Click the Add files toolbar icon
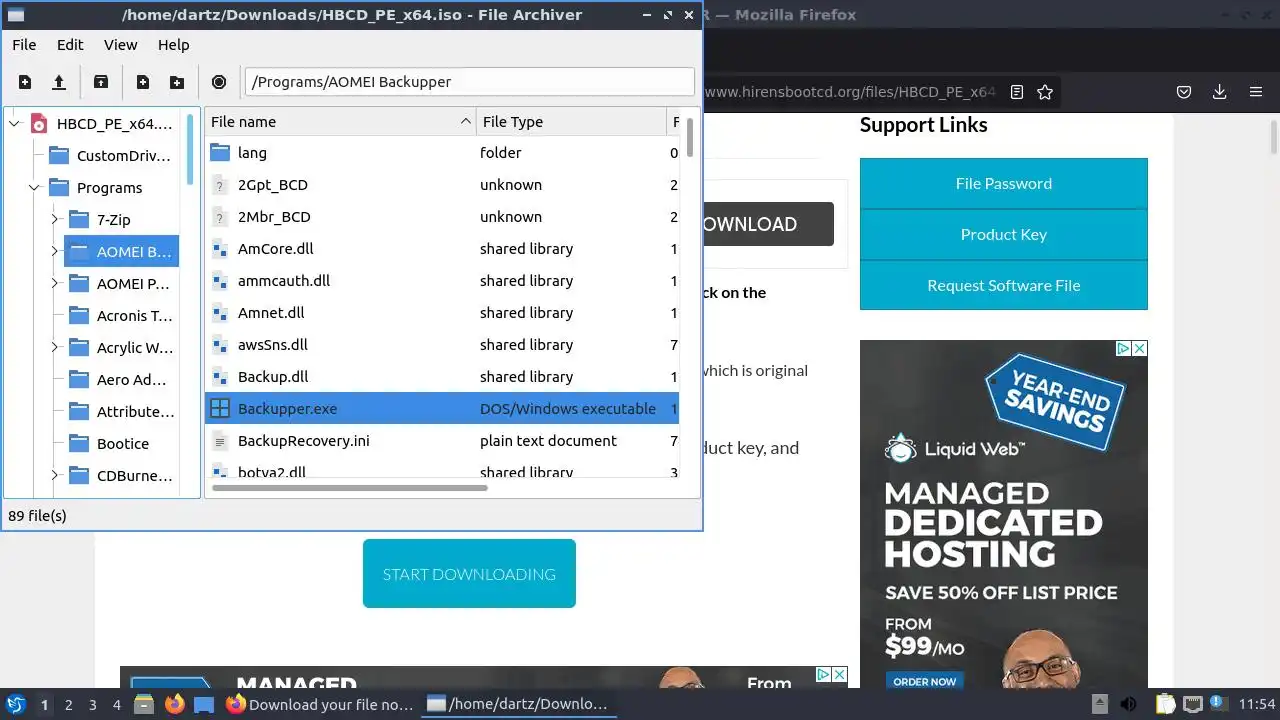Screen dimensions: 1280x720 tap(143, 82)
